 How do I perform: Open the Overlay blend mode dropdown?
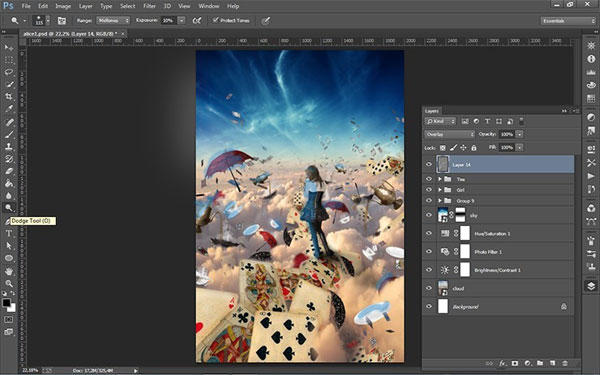tap(450, 134)
